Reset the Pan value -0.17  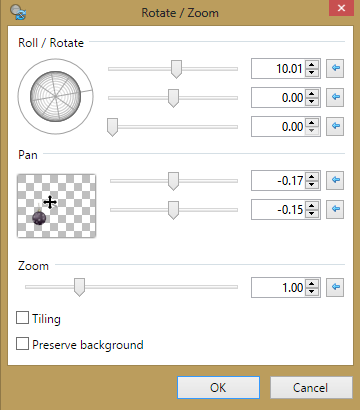coord(335,180)
